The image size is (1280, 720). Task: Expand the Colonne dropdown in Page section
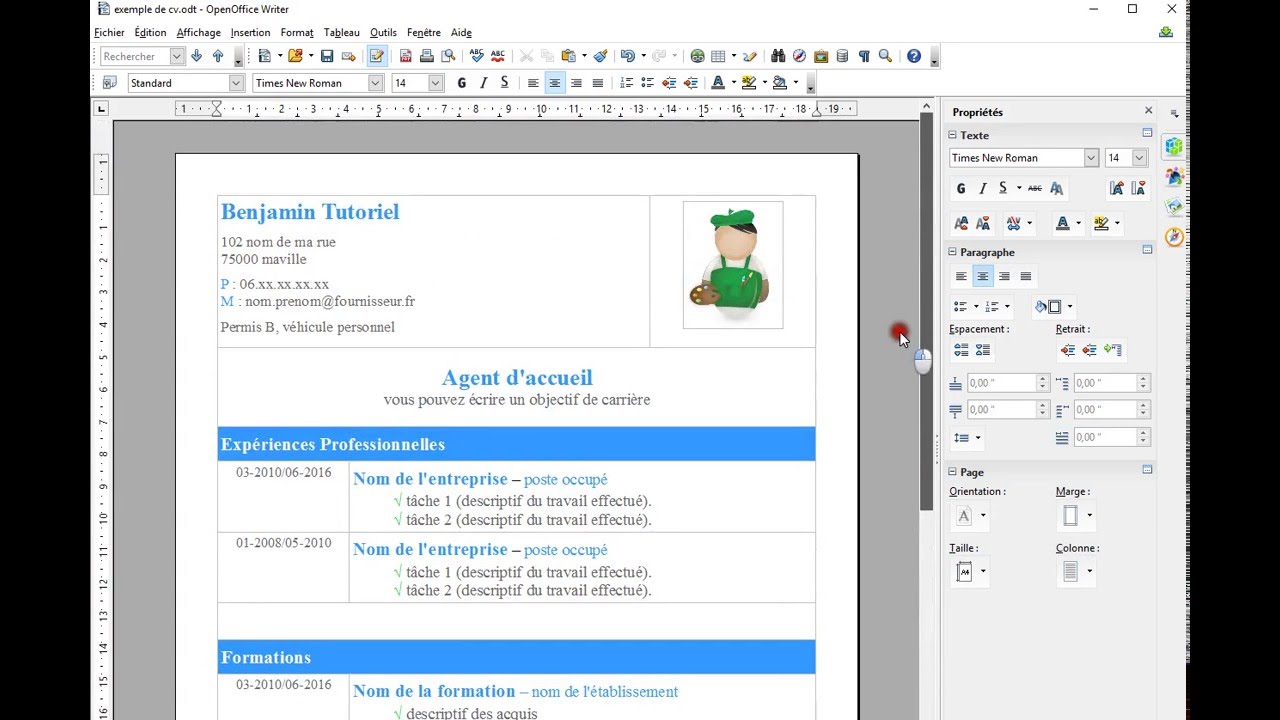coord(1089,572)
